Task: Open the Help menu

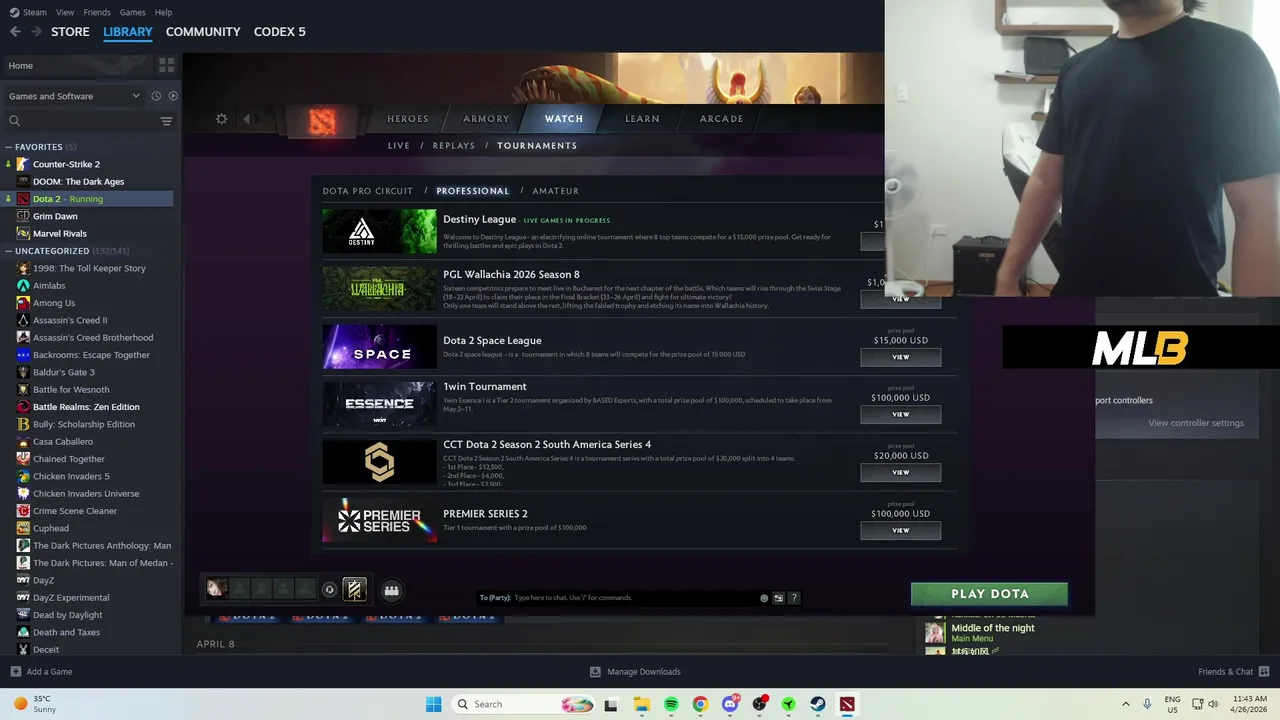Action: pos(163,12)
